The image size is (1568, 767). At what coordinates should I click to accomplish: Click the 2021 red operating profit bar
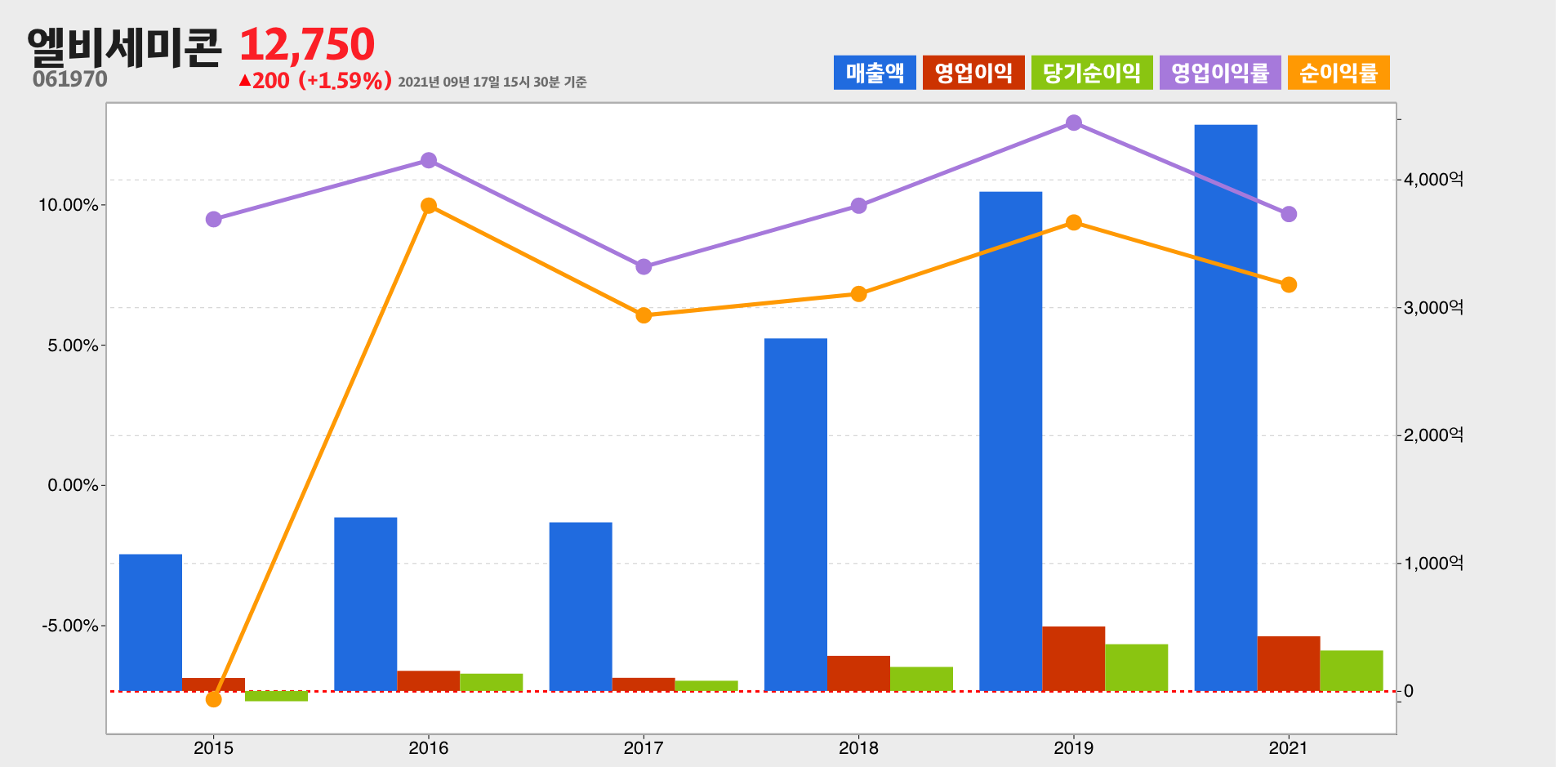point(1289,664)
